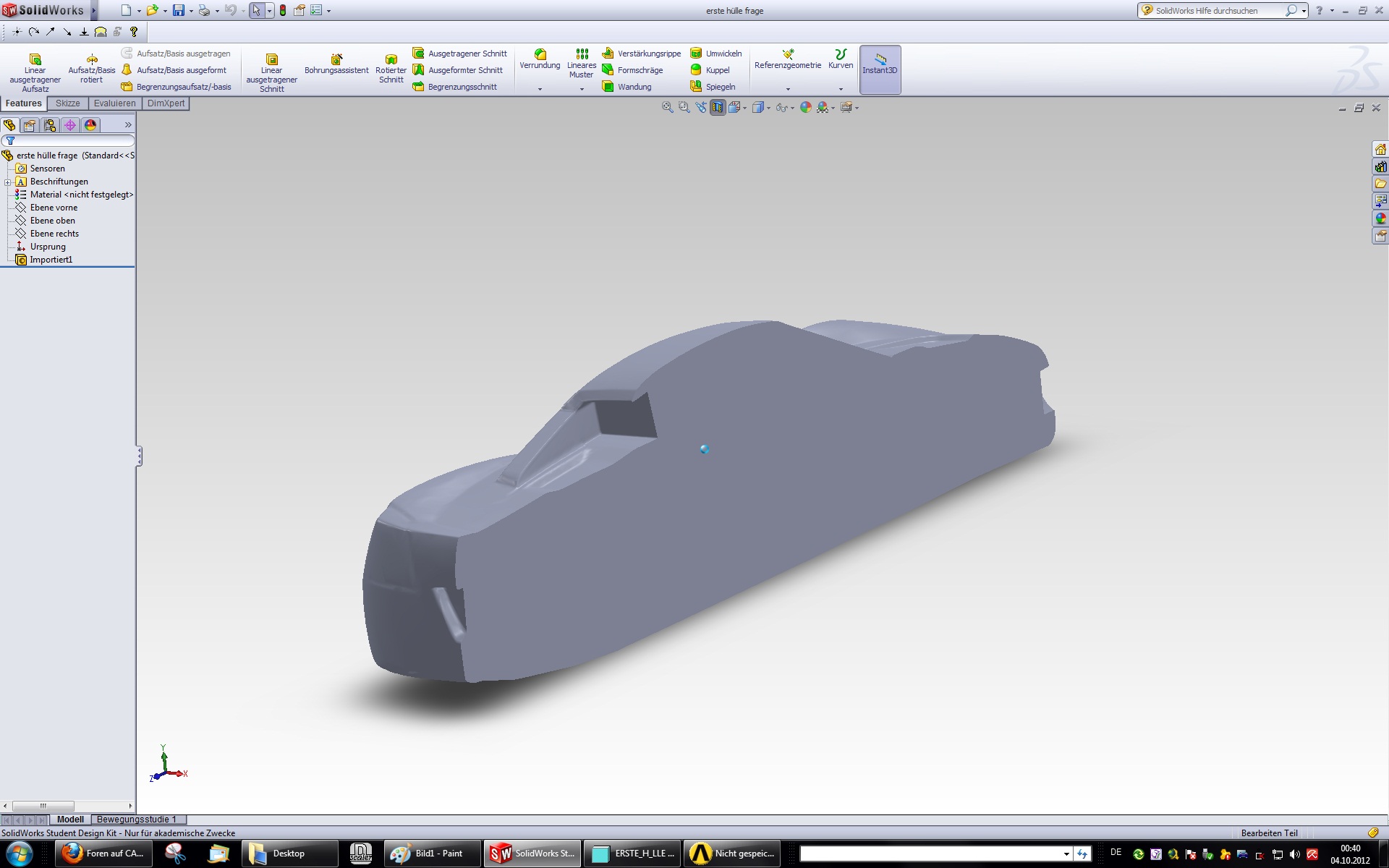Expand the SolidWorks menu flyout arrow

click(93, 10)
